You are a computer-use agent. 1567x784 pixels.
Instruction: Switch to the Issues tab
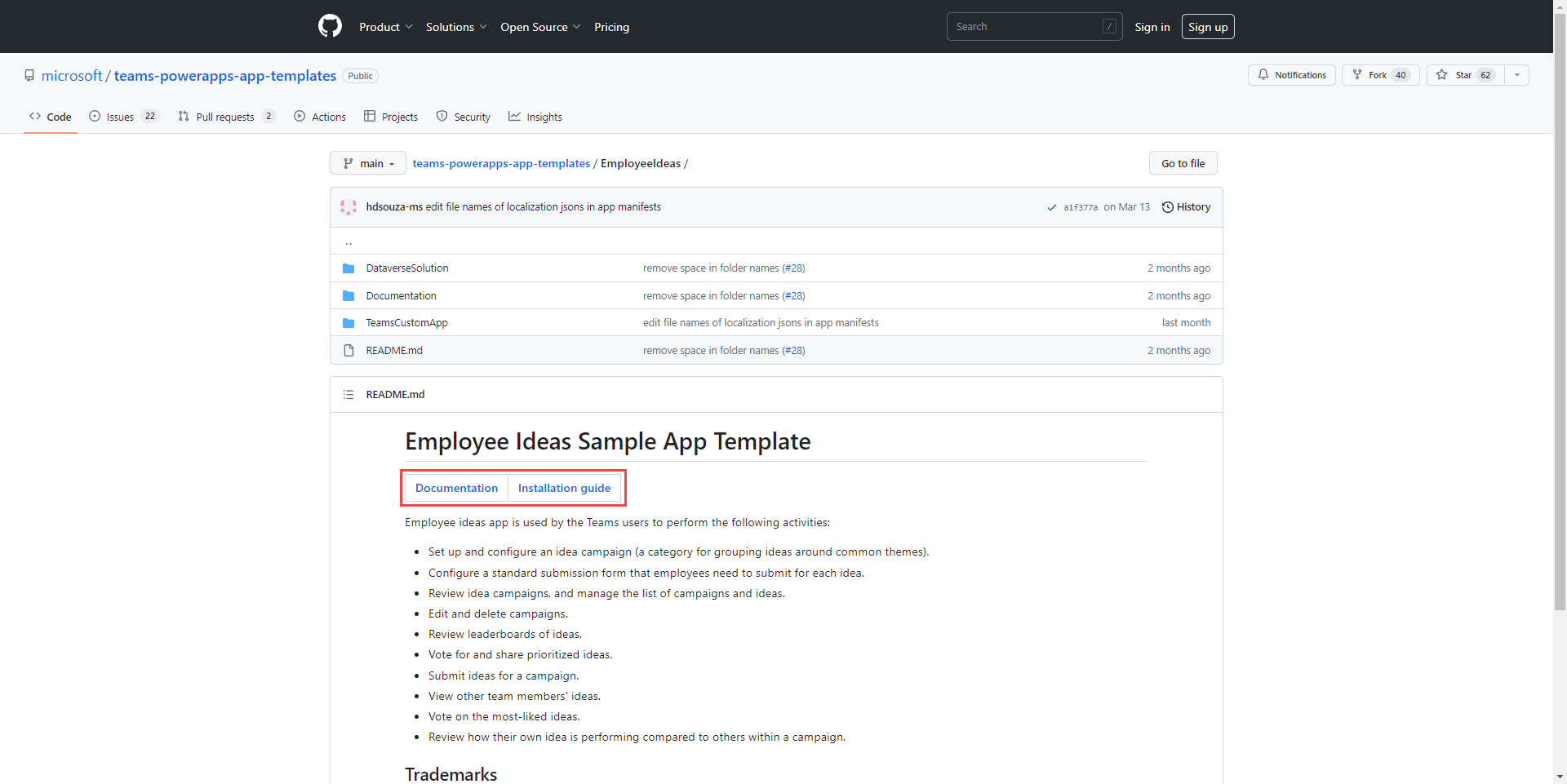(120, 117)
